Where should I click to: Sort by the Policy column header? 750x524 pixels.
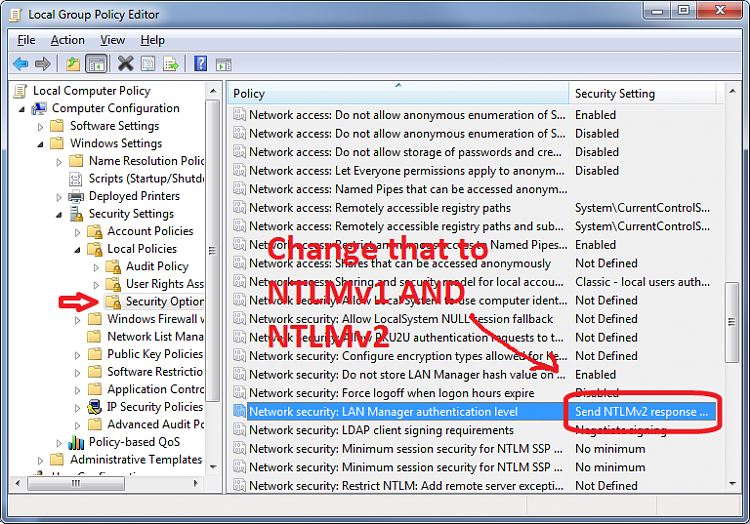click(x=398, y=93)
